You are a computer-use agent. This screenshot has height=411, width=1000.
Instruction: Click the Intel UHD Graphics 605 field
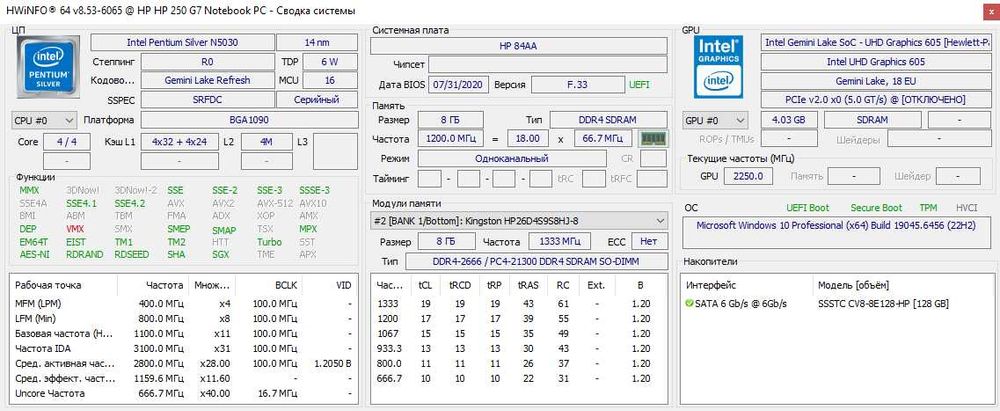[x=876, y=62]
